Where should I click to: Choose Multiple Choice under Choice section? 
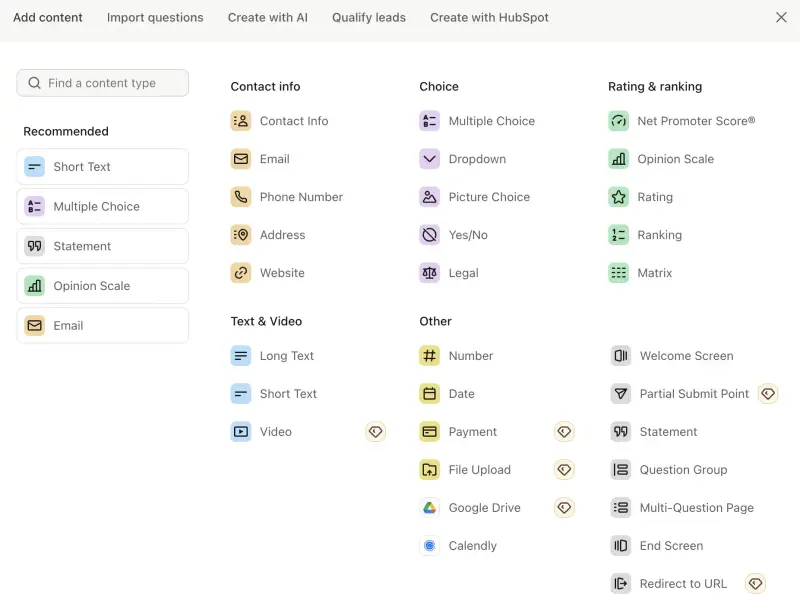click(x=478, y=121)
